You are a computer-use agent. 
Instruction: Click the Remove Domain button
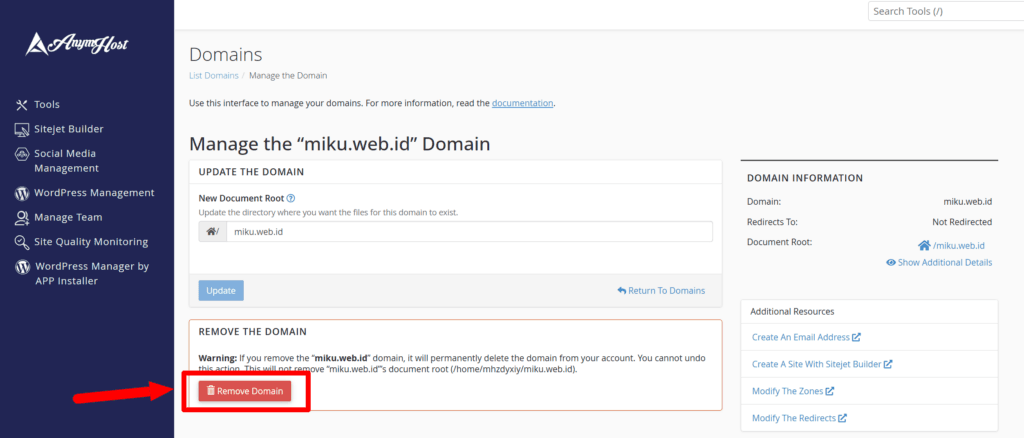tap(245, 391)
